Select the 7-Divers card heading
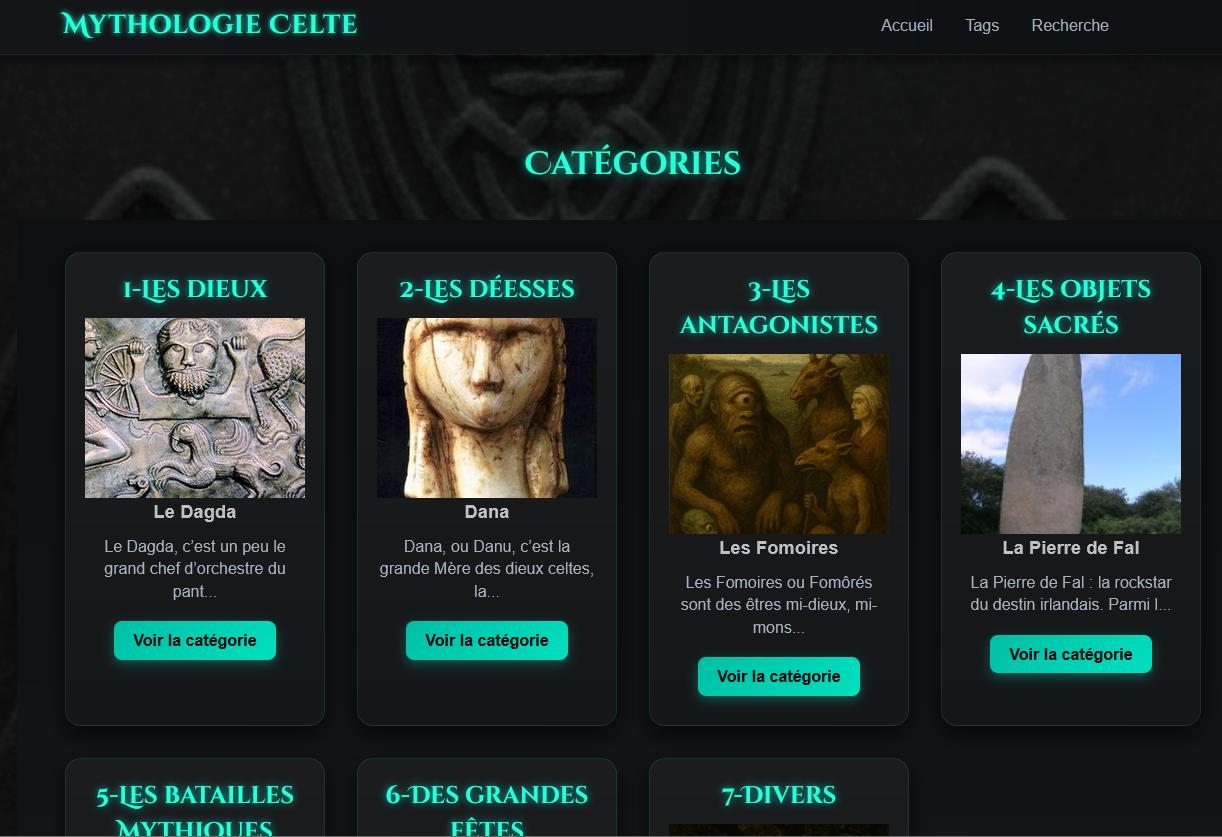This screenshot has width=1222, height=837. pos(779,796)
